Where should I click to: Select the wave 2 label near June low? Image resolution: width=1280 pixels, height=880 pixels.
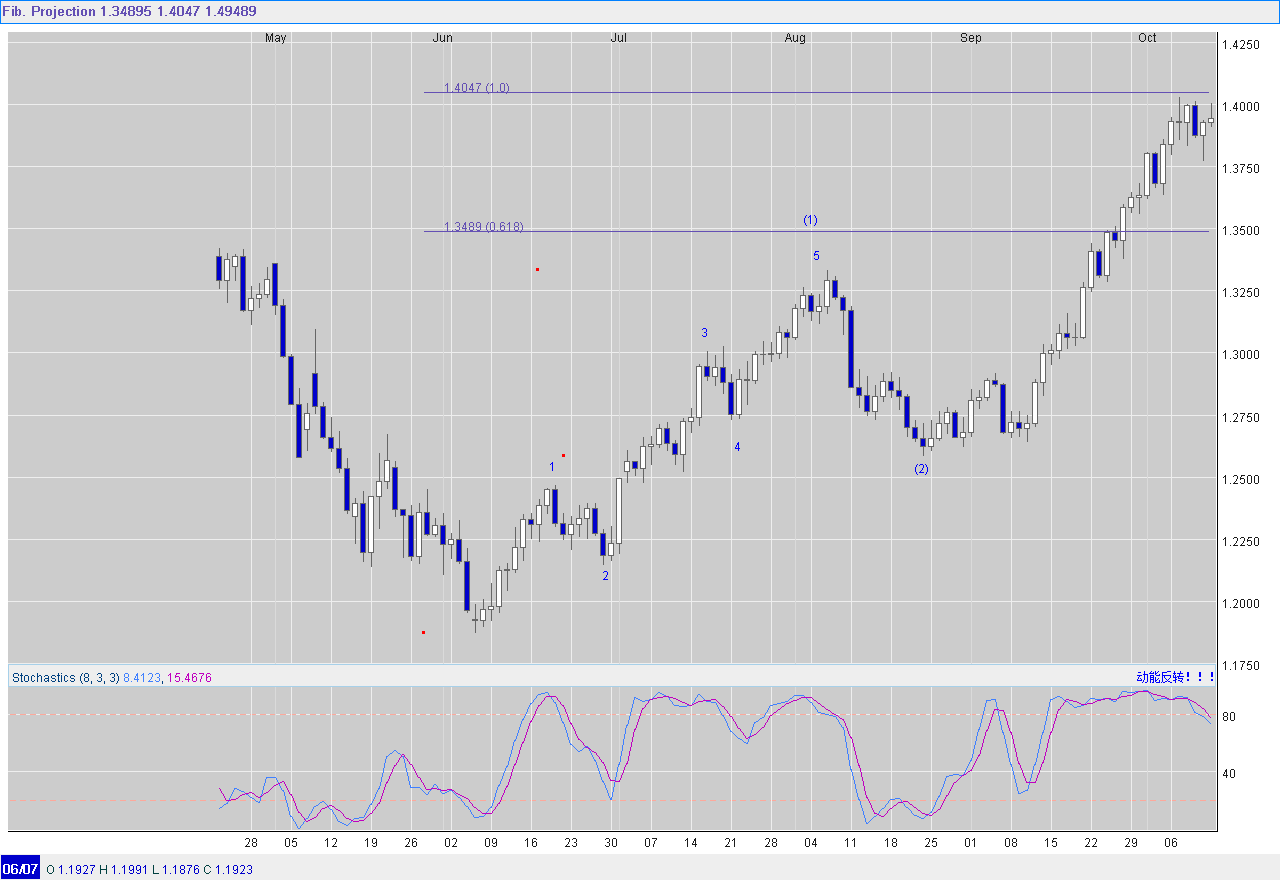tap(605, 576)
